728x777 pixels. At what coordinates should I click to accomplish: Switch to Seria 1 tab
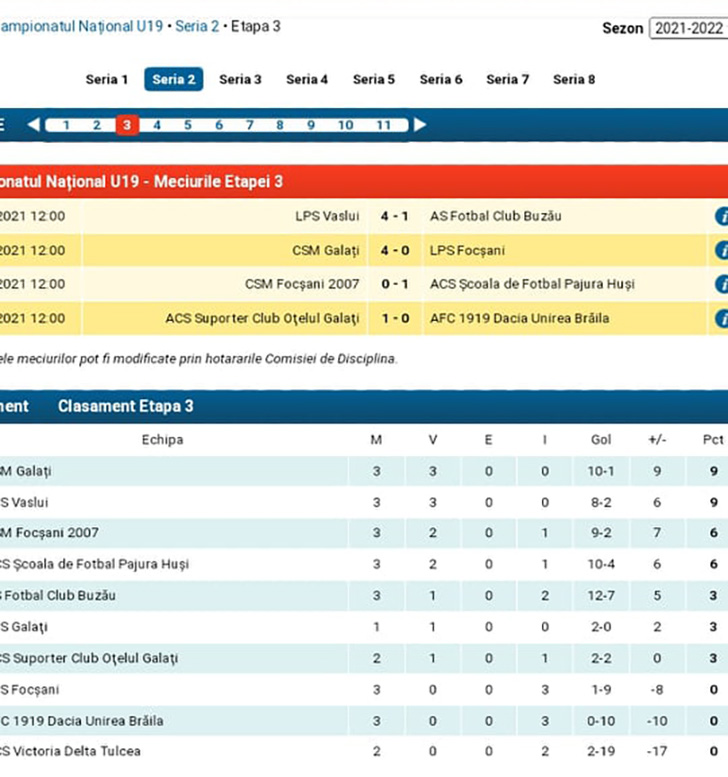pos(107,79)
